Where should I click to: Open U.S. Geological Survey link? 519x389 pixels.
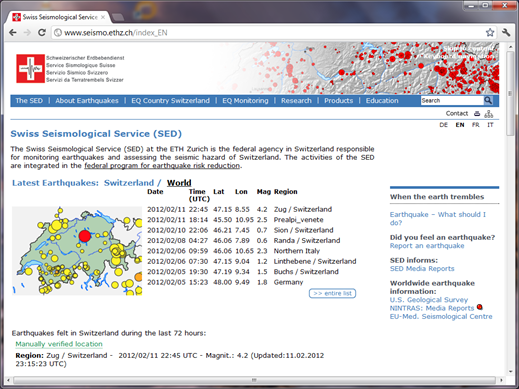[x=429, y=300]
